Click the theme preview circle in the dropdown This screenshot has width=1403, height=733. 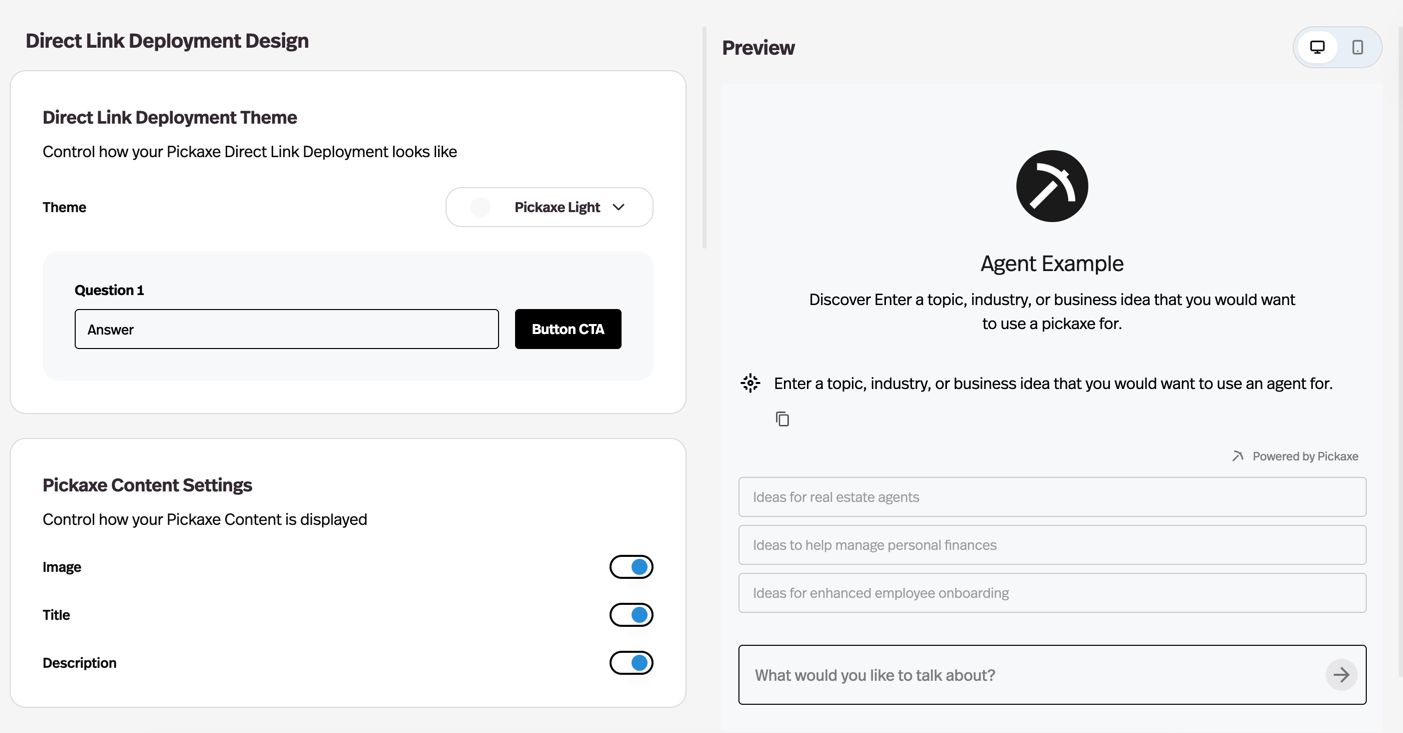click(x=480, y=207)
